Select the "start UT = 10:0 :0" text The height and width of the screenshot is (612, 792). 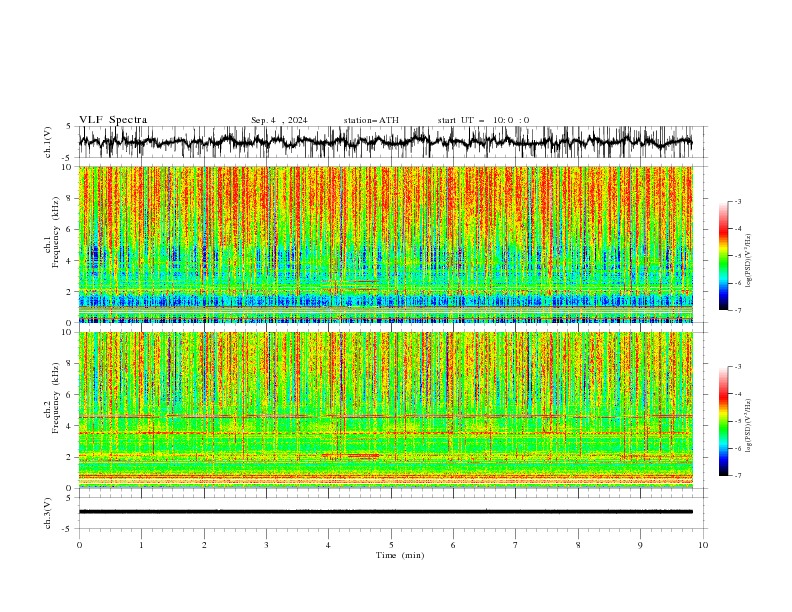coord(483,120)
